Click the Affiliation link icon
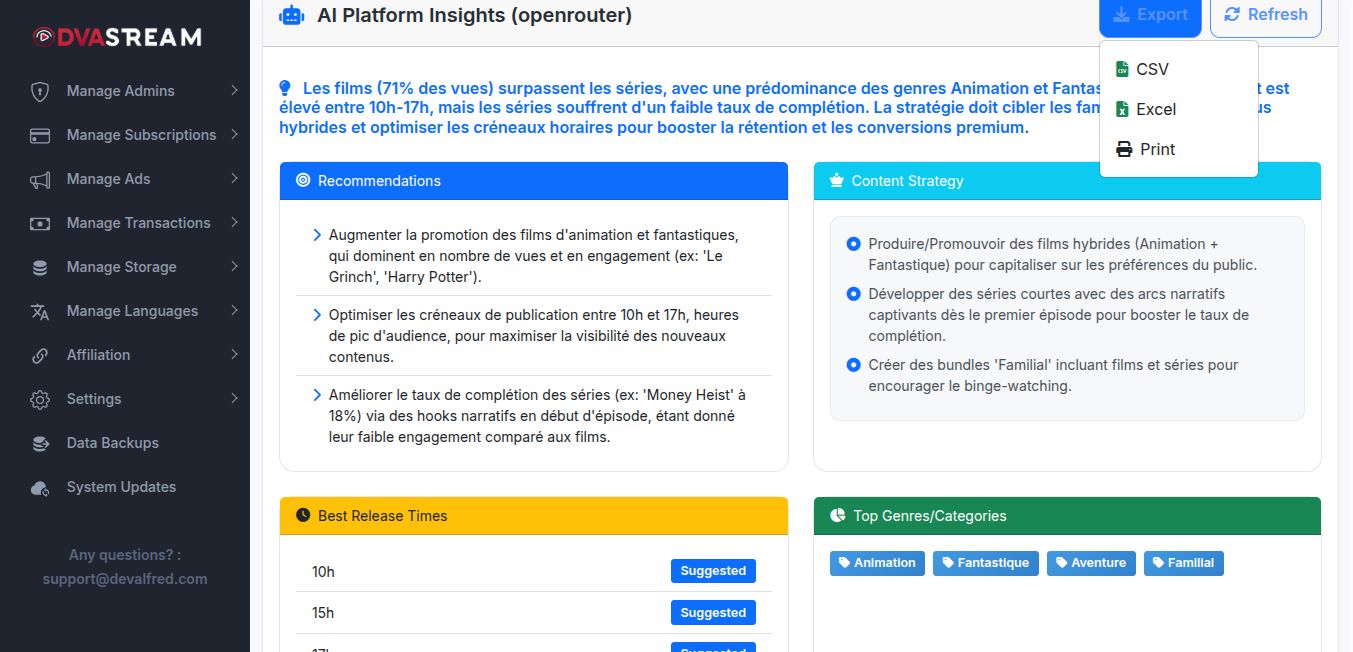The height and width of the screenshot is (652, 1353). coord(40,355)
